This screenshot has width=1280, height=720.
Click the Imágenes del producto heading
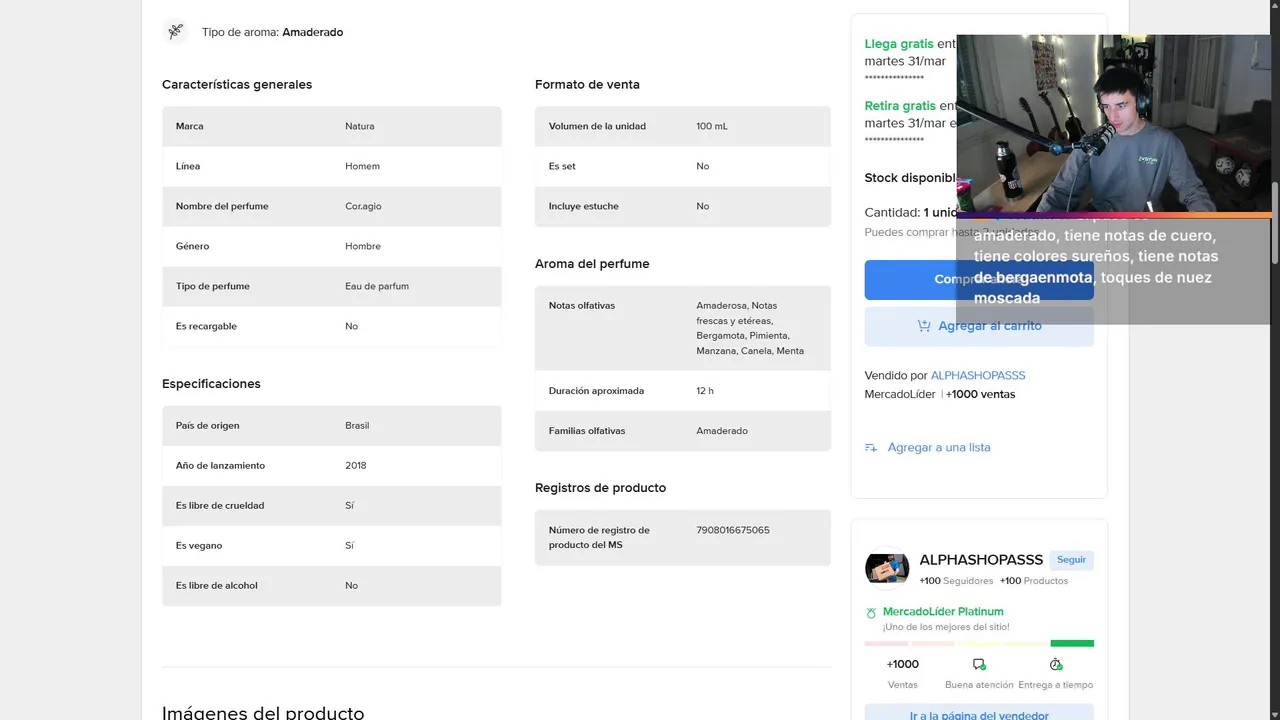(263, 712)
